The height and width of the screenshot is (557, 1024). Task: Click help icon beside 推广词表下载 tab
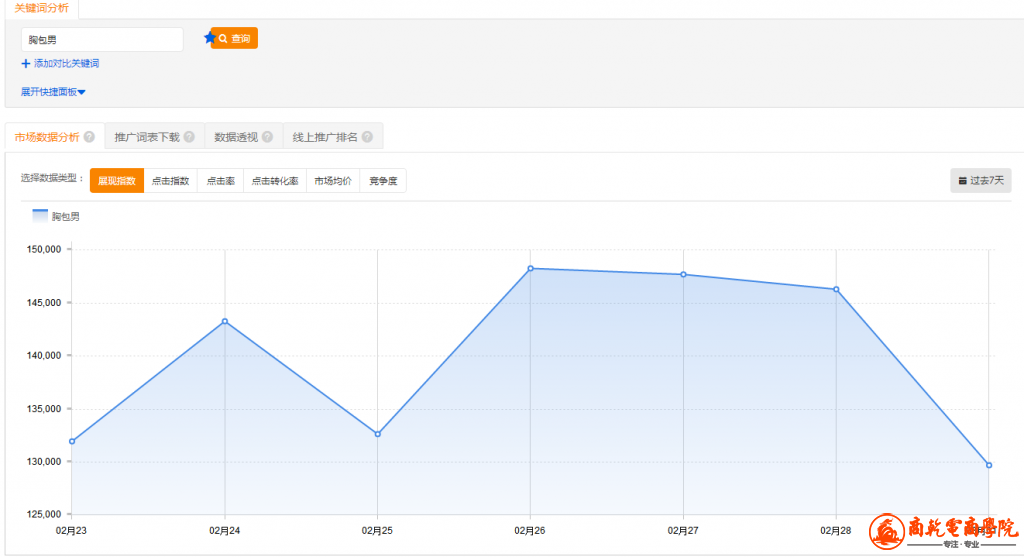point(189,137)
